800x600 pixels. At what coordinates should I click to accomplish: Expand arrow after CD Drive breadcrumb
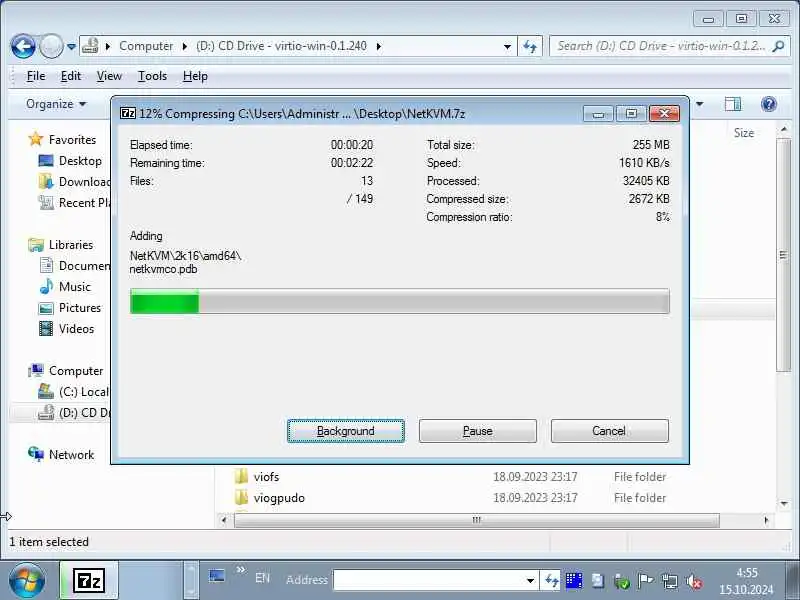379,46
